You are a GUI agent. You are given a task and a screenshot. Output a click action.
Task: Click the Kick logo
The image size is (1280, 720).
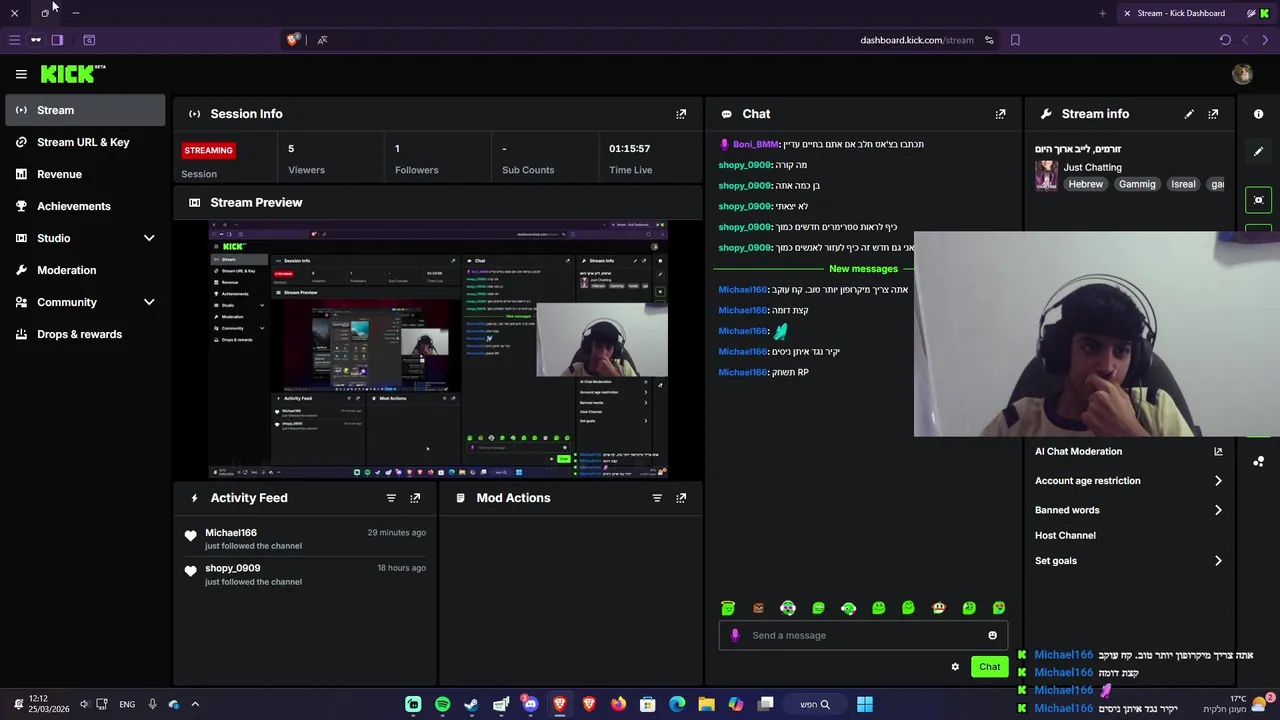click(x=73, y=74)
